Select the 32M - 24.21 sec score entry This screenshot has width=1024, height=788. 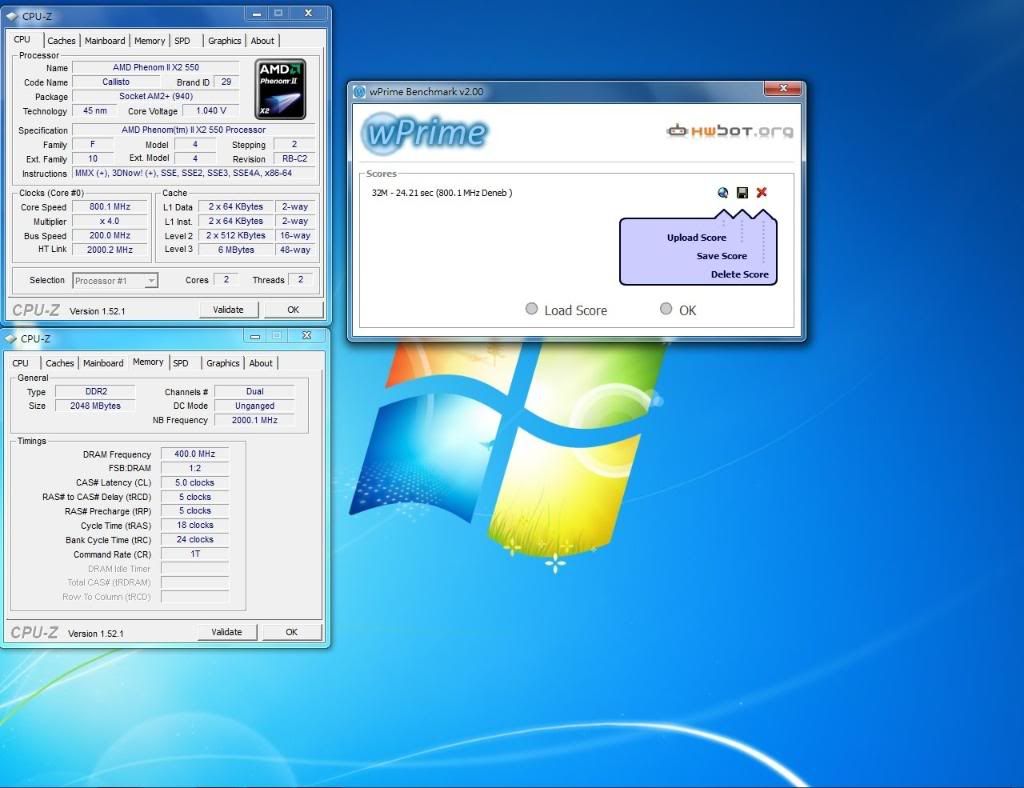(x=441, y=193)
